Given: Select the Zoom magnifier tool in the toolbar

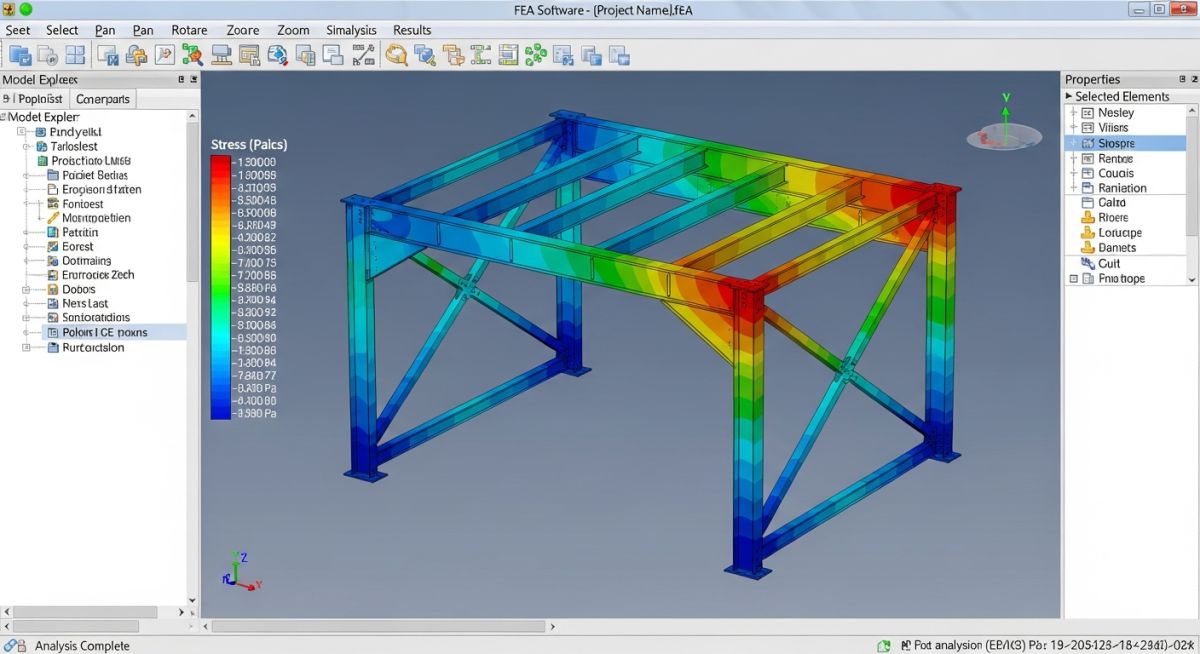Looking at the screenshot, I should [x=395, y=55].
